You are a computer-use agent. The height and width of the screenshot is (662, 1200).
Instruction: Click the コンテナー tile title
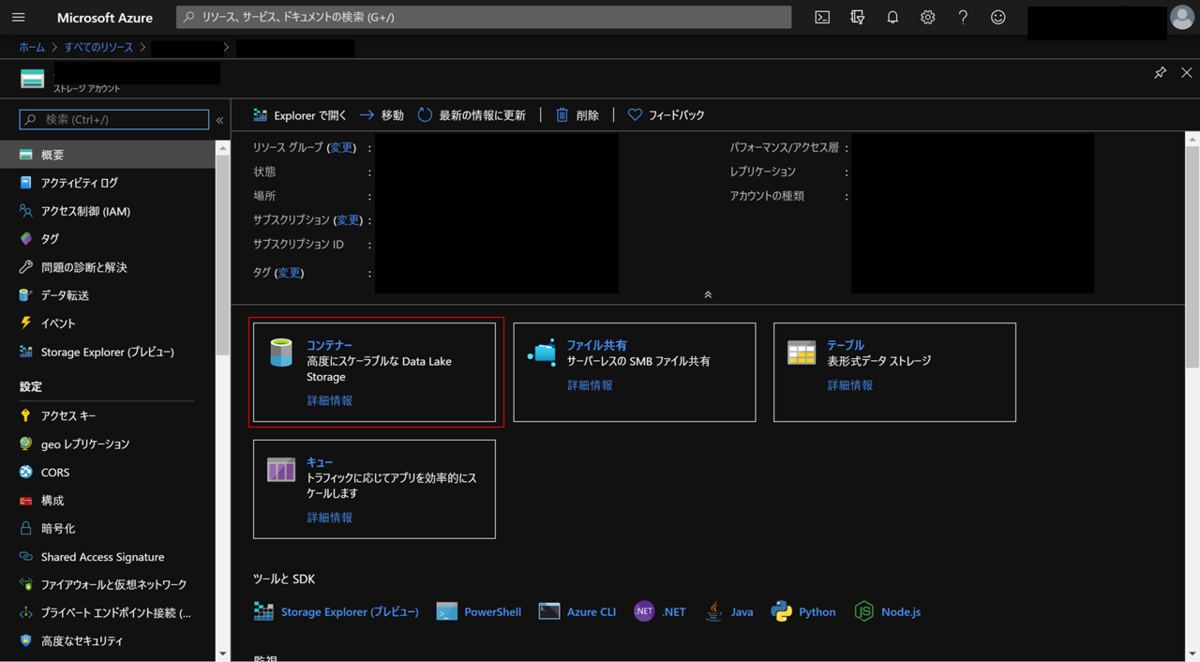(x=329, y=345)
